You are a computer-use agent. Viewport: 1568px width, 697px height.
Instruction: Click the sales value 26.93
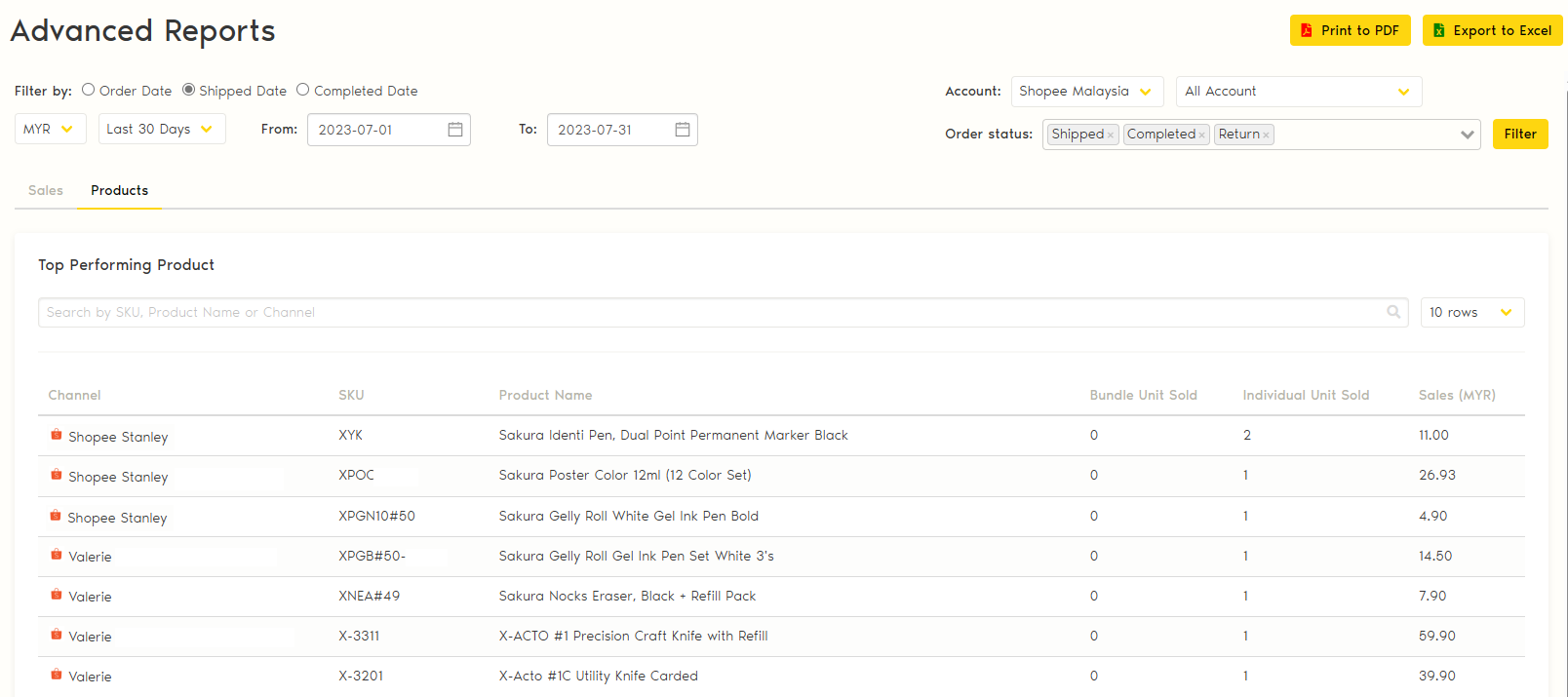[1436, 475]
